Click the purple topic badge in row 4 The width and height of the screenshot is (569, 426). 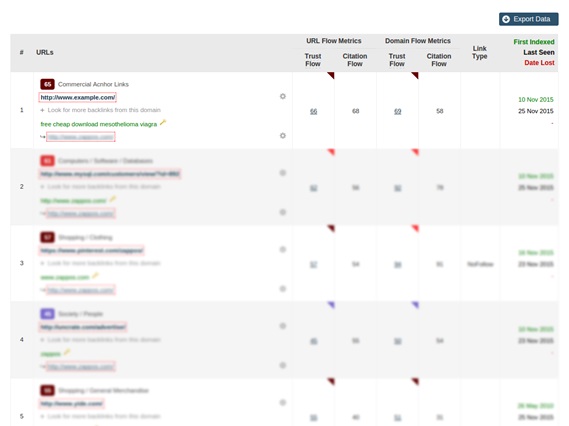(47, 314)
